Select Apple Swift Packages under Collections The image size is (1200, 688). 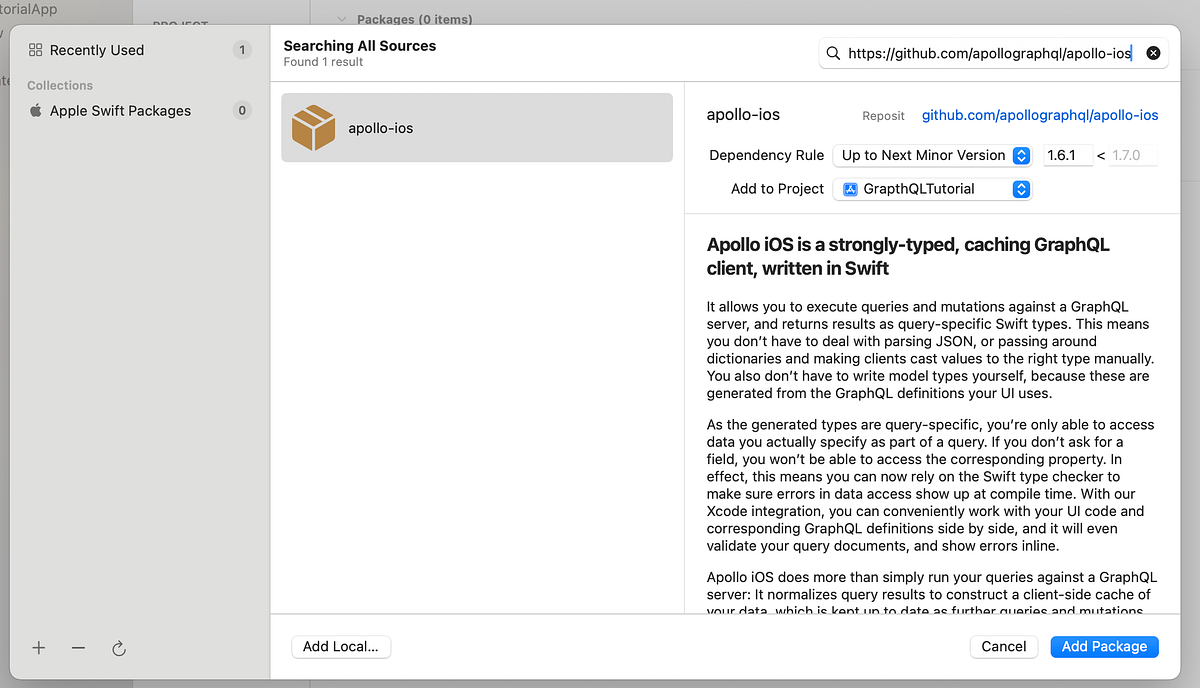pos(120,110)
